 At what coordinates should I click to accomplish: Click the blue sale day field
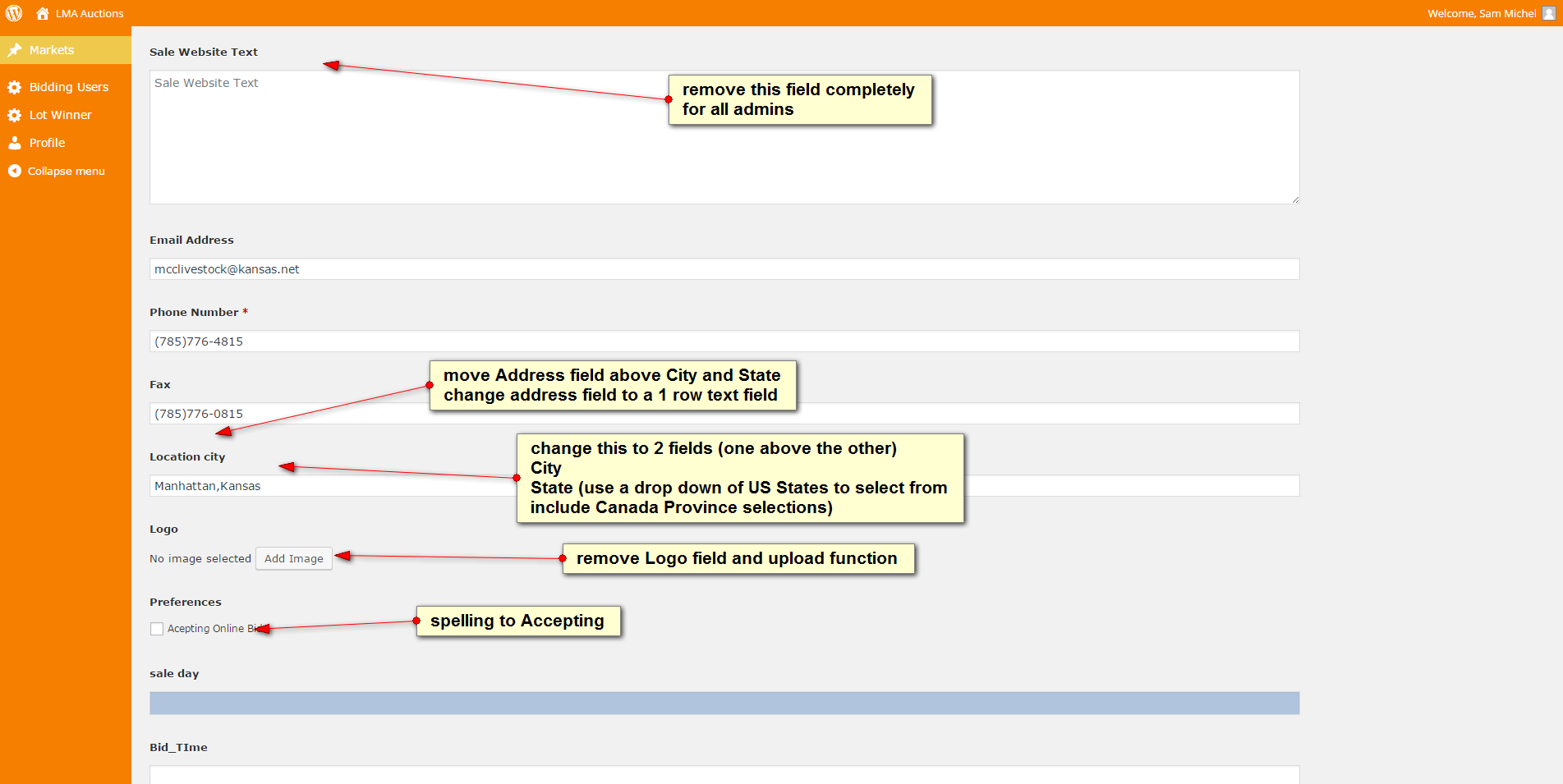point(724,703)
